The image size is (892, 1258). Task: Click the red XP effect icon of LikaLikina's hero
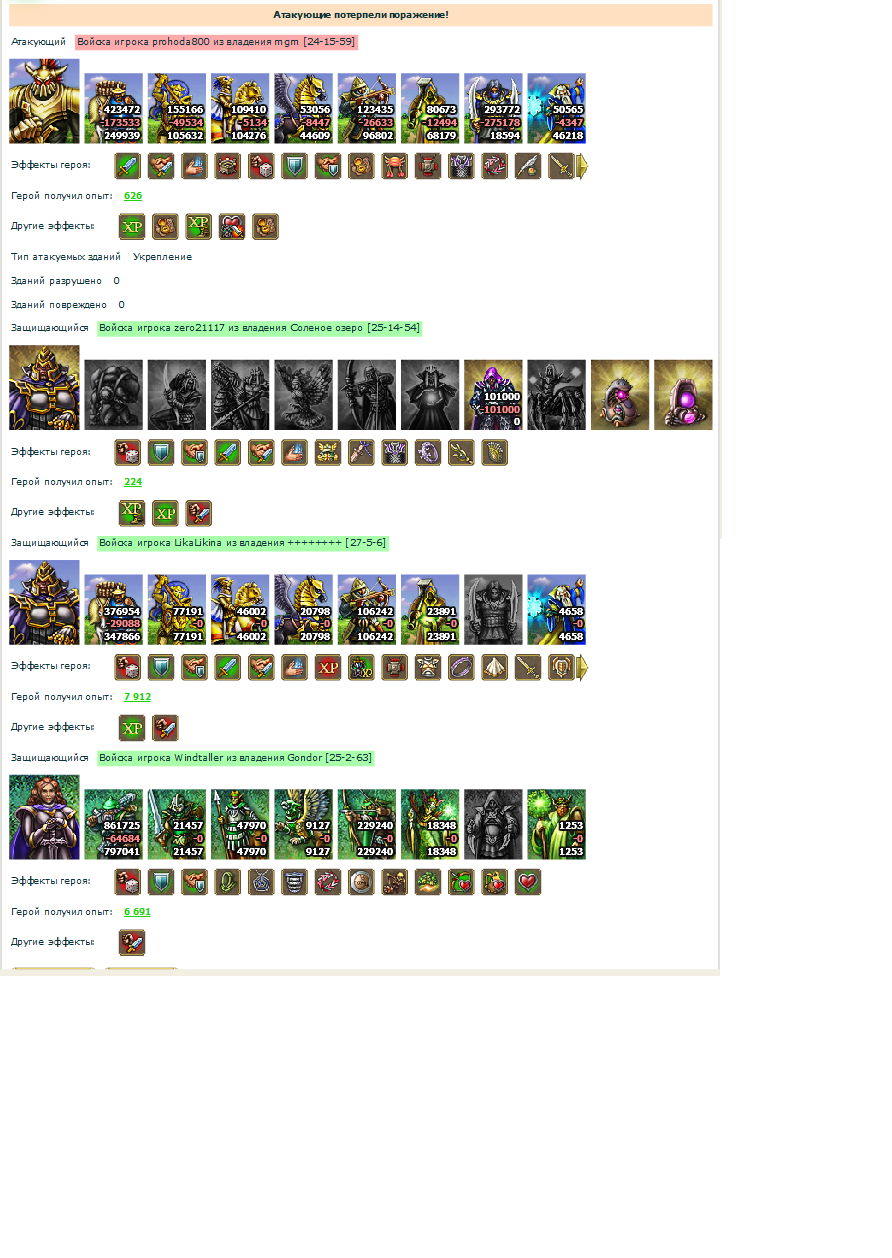click(x=328, y=667)
